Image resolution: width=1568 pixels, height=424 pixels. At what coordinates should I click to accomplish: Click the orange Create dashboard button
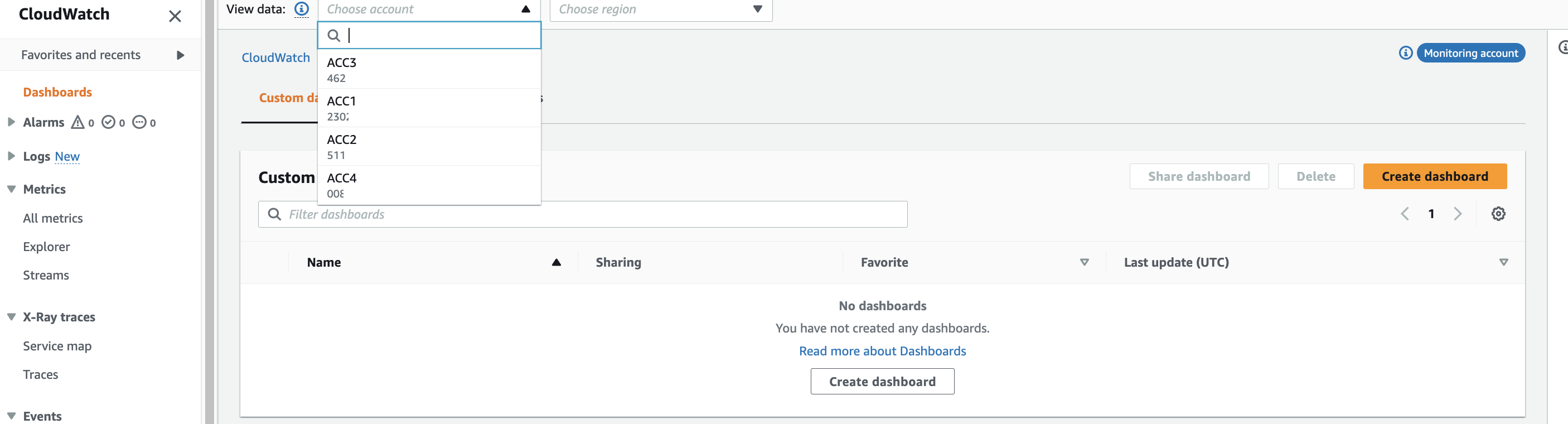pyautogui.click(x=1434, y=177)
